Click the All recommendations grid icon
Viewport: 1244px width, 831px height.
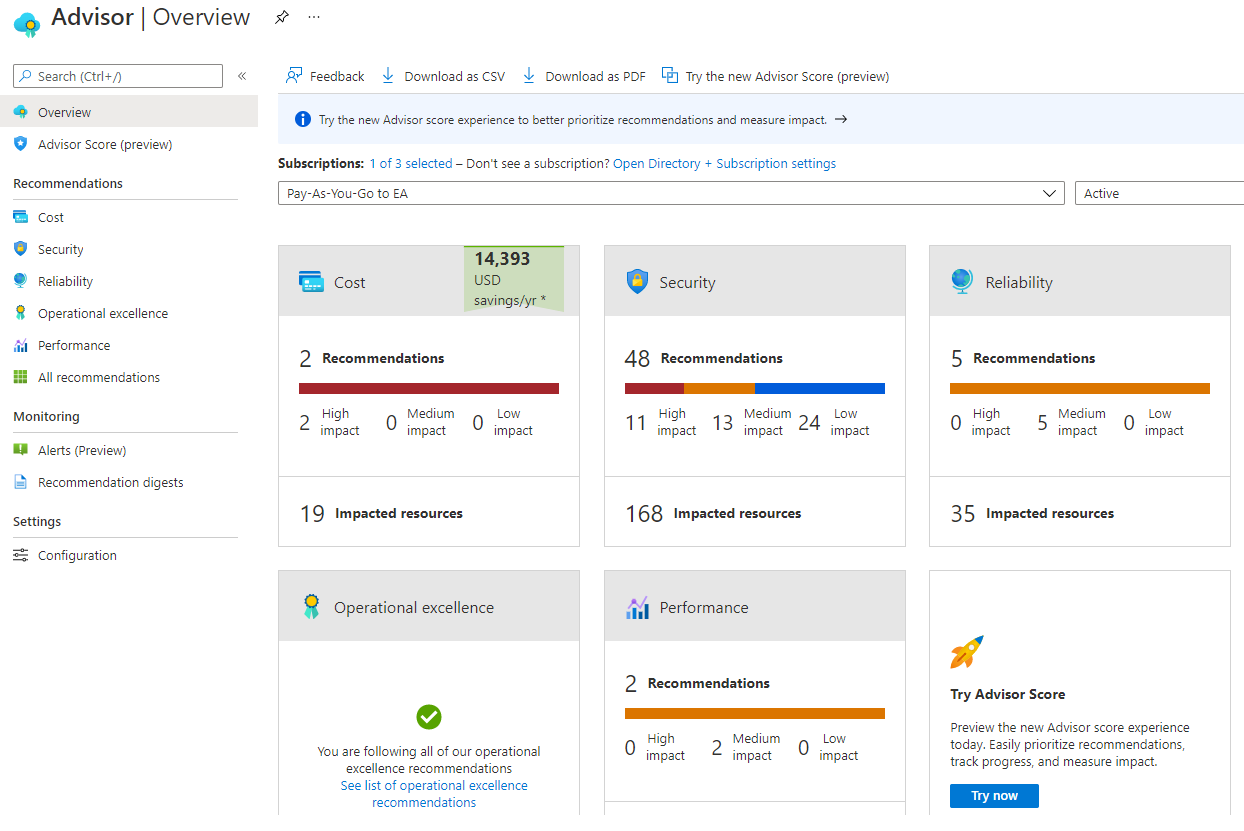pos(20,377)
